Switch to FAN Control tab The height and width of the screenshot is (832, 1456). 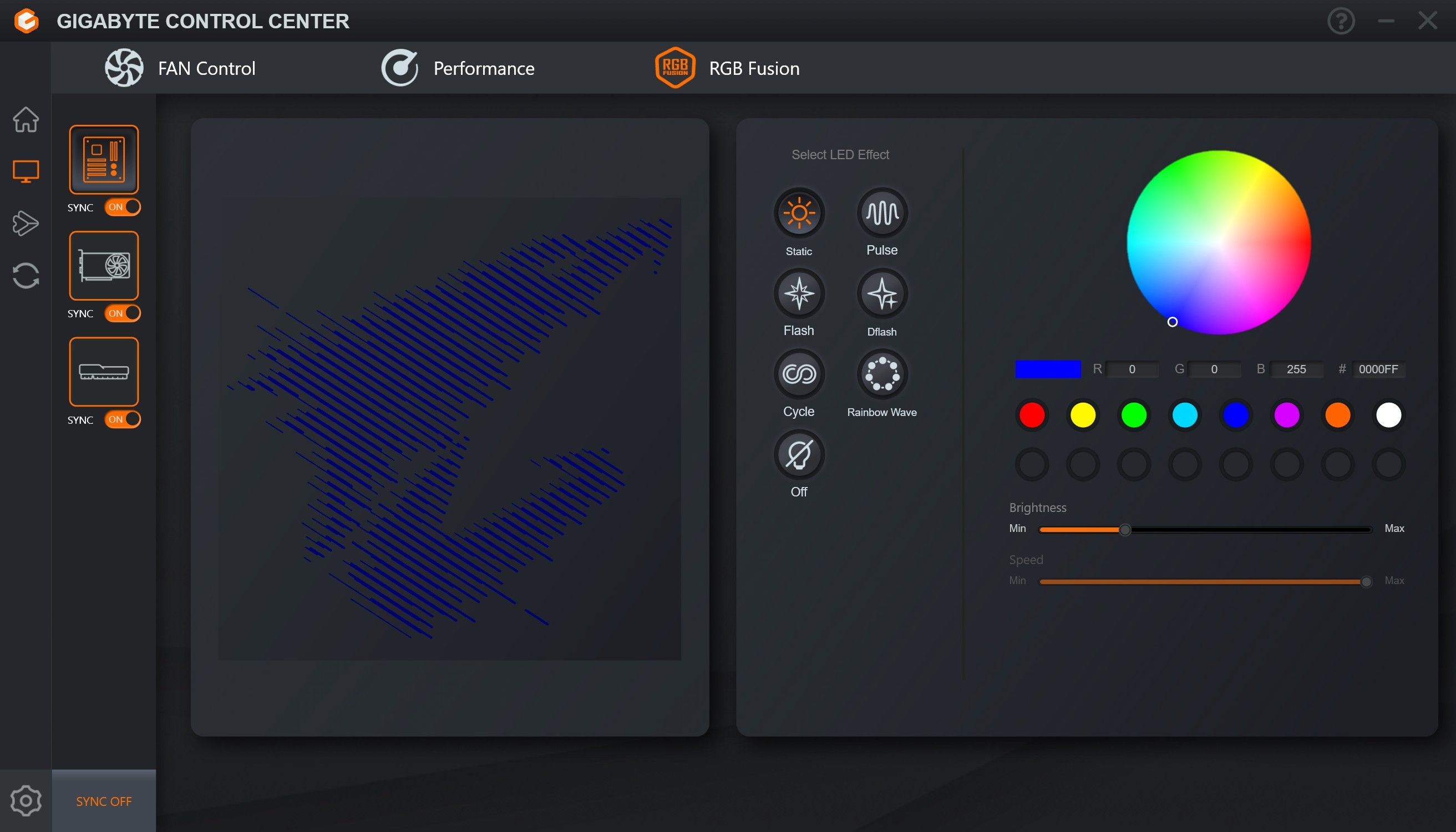[x=180, y=68]
